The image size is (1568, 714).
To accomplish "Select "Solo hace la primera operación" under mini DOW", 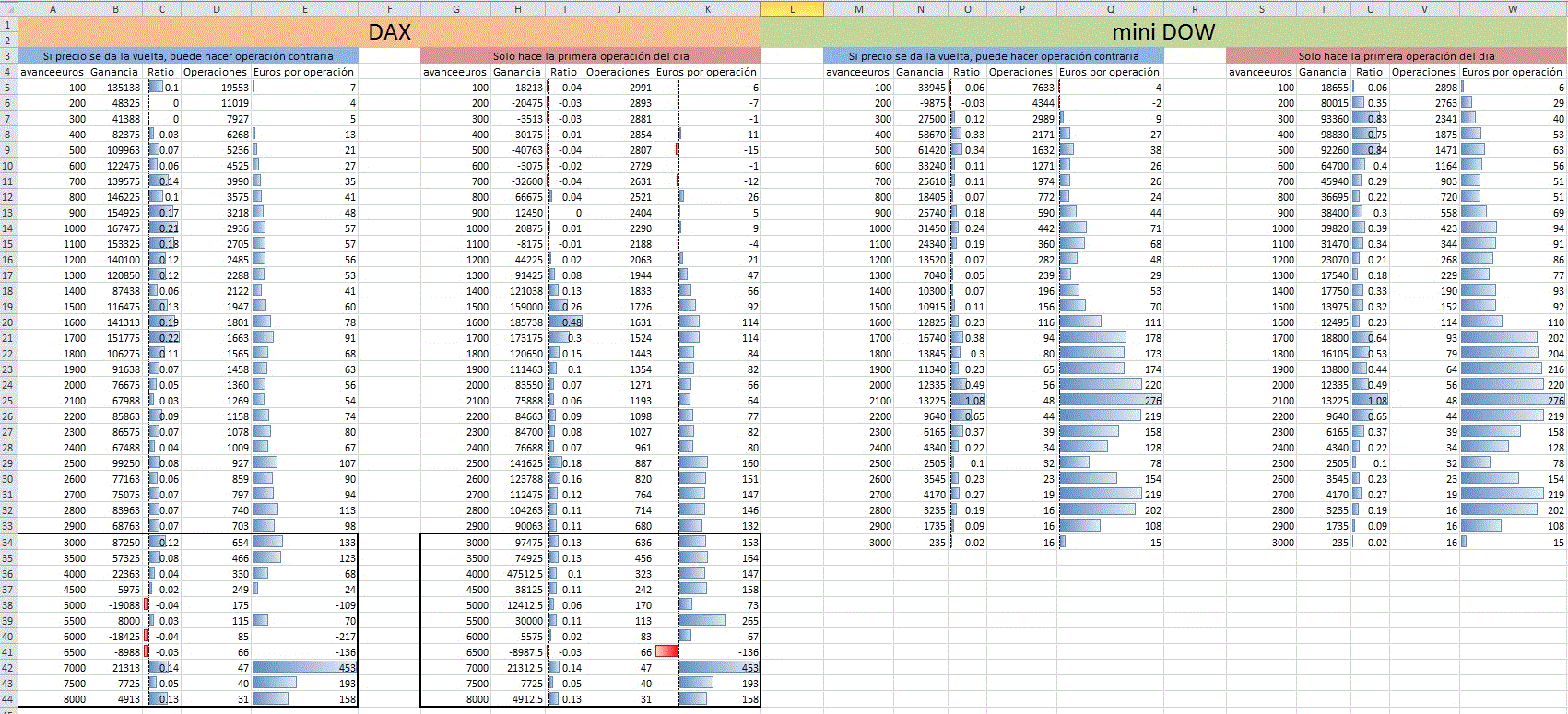I will pos(1397,56).
